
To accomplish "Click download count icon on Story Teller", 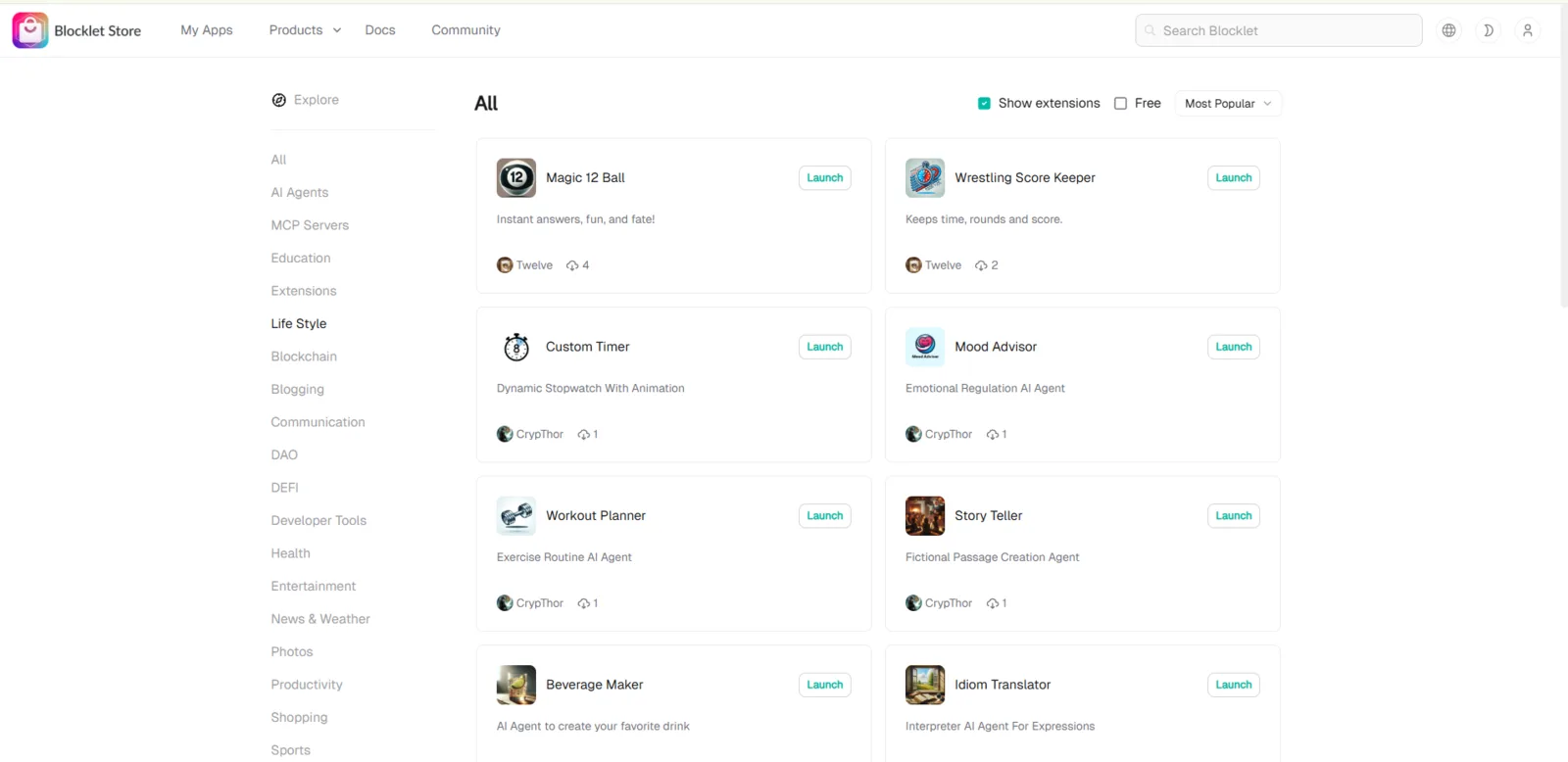I will pos(993,603).
